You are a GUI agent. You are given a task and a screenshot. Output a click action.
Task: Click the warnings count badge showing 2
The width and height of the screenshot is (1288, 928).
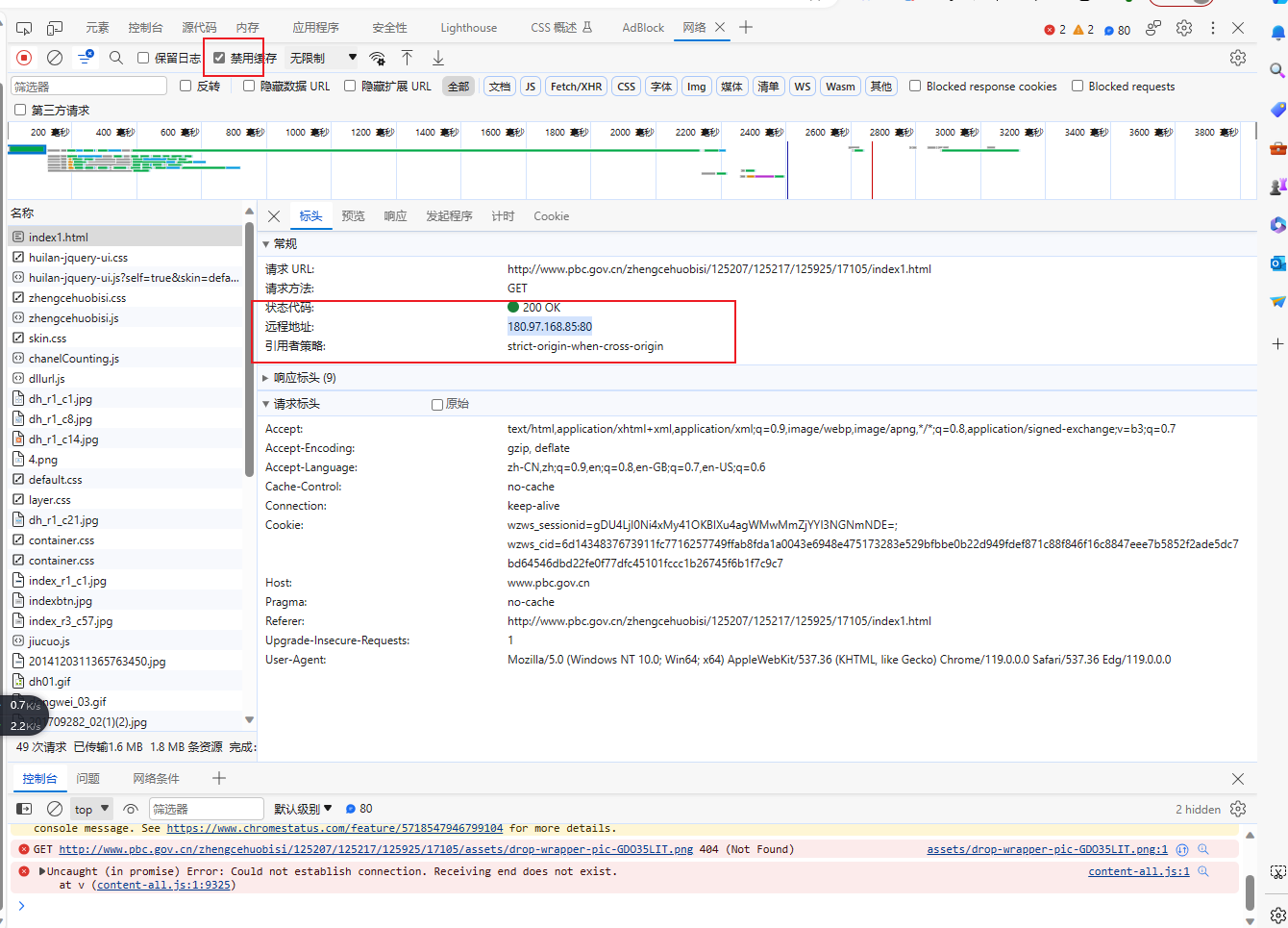1083,30
